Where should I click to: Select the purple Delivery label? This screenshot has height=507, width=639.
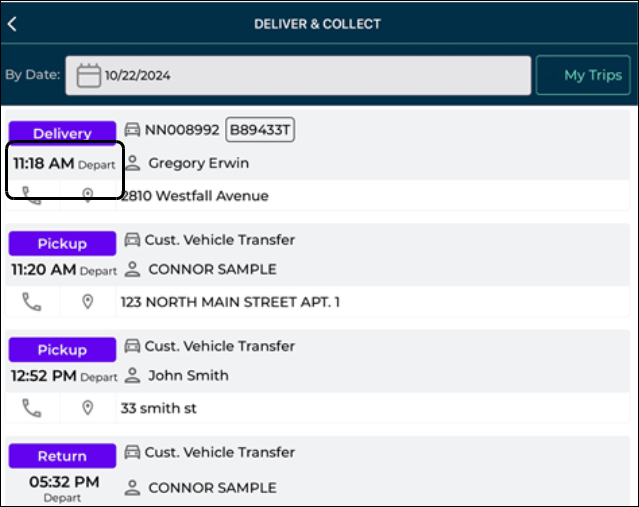point(62,133)
